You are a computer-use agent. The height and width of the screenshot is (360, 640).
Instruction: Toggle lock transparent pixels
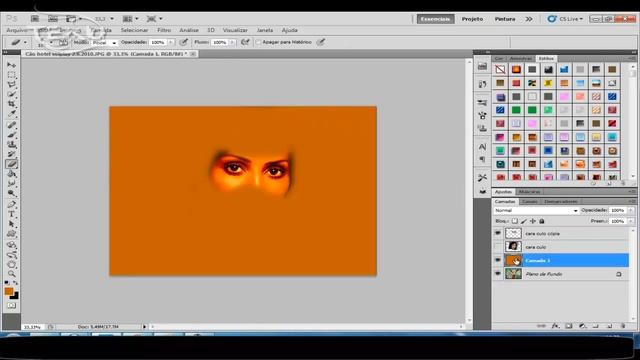pyautogui.click(x=515, y=221)
